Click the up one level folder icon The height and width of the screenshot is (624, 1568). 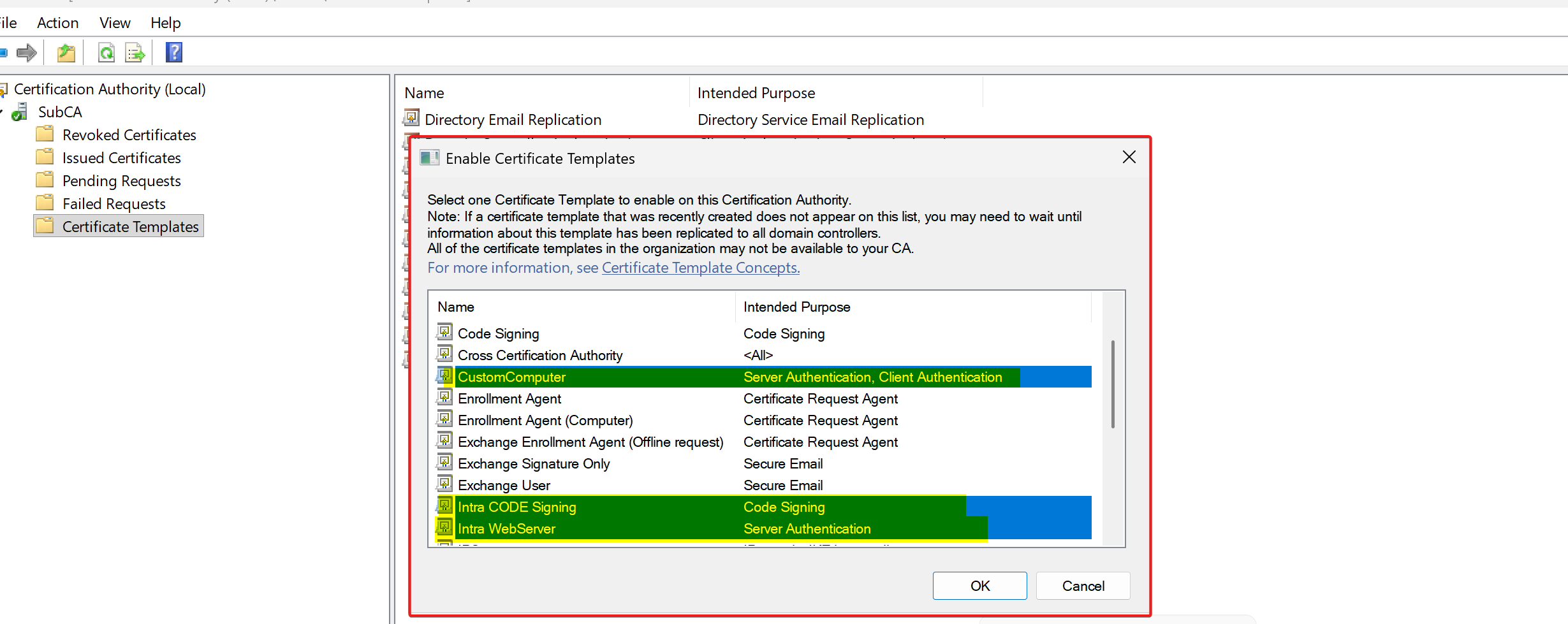[66, 53]
